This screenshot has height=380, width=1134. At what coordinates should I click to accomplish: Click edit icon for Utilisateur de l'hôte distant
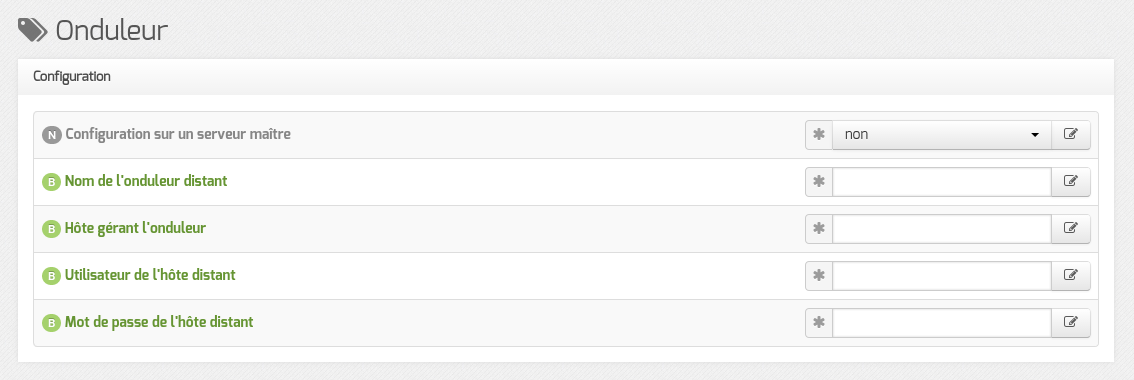[x=1070, y=276]
